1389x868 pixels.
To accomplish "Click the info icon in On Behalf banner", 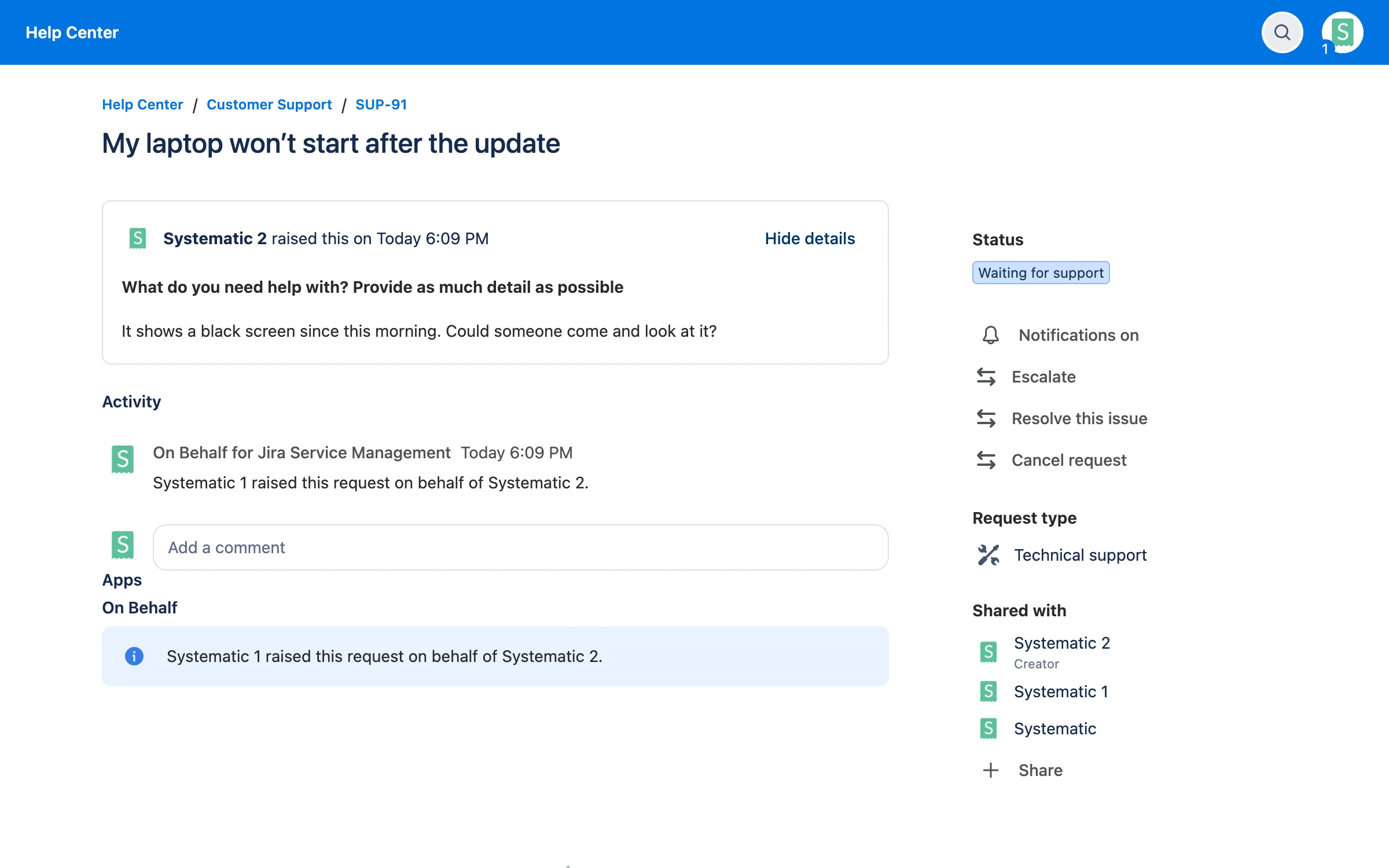I will click(x=134, y=656).
